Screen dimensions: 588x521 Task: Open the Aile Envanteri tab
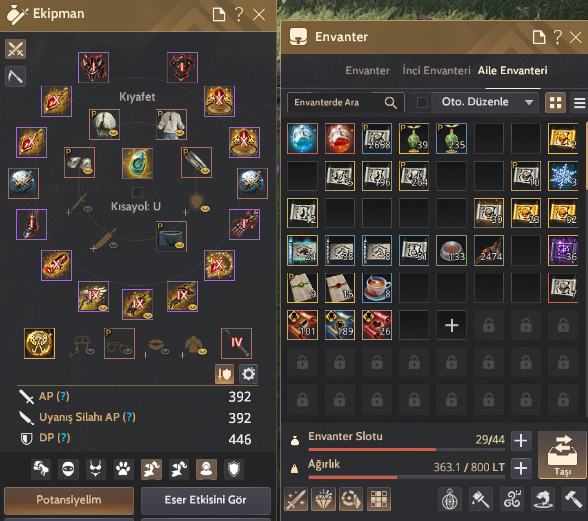tap(512, 71)
